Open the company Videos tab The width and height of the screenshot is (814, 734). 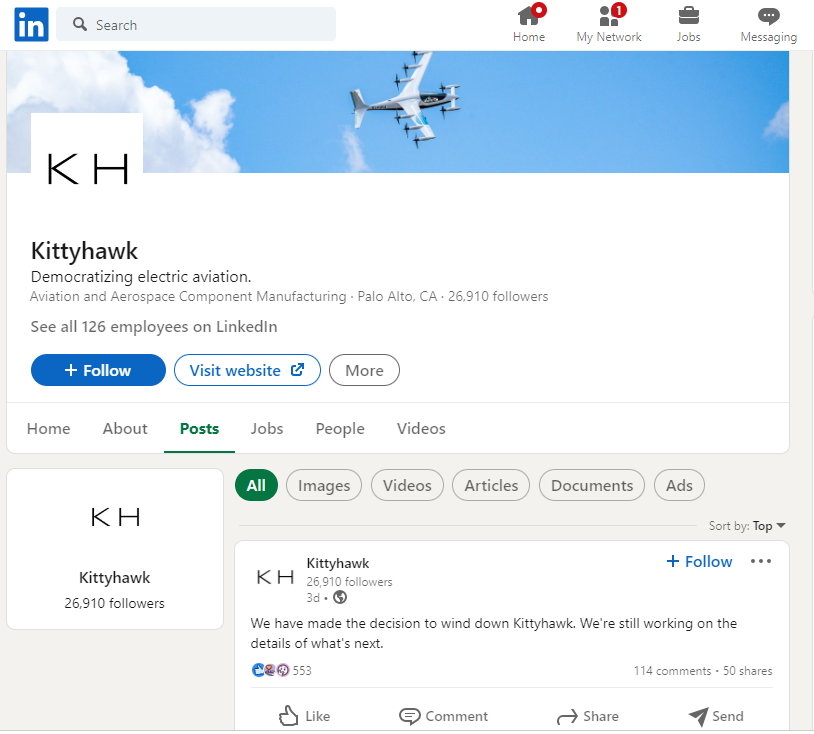click(x=421, y=428)
